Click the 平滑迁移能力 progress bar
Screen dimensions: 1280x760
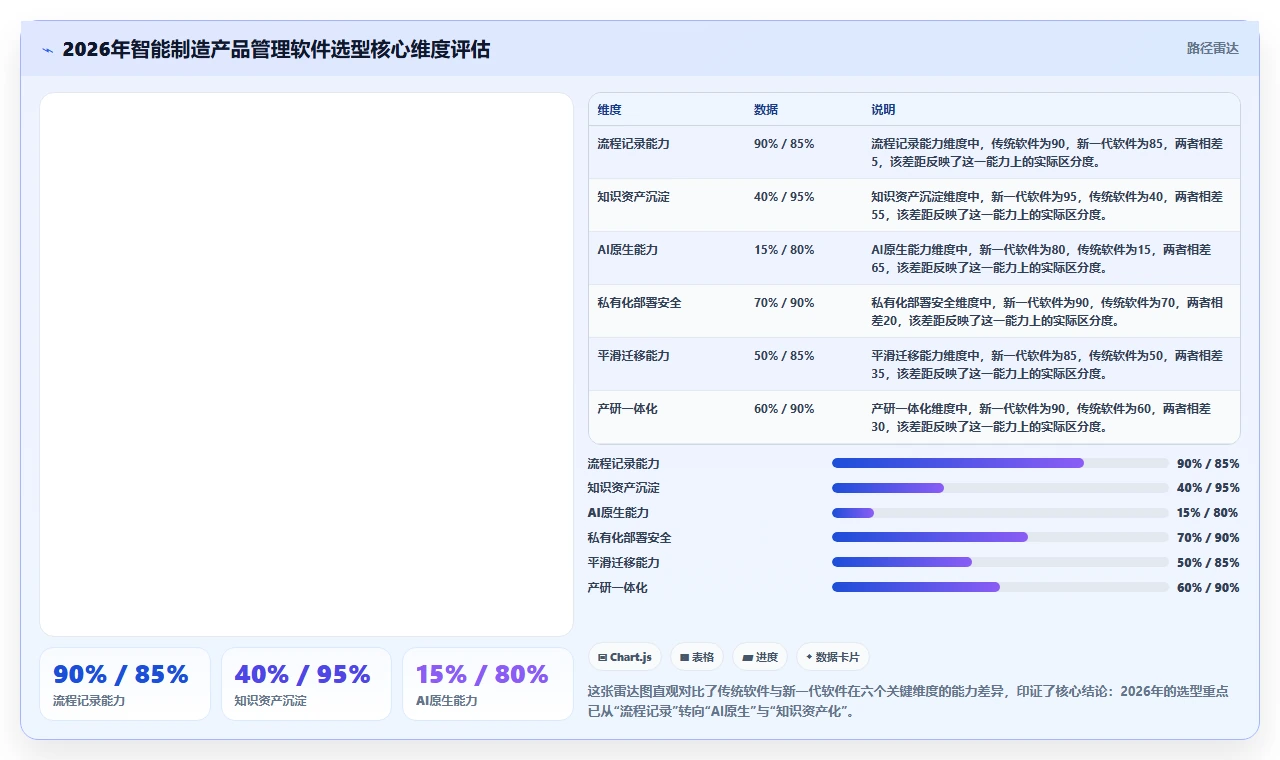1000,562
